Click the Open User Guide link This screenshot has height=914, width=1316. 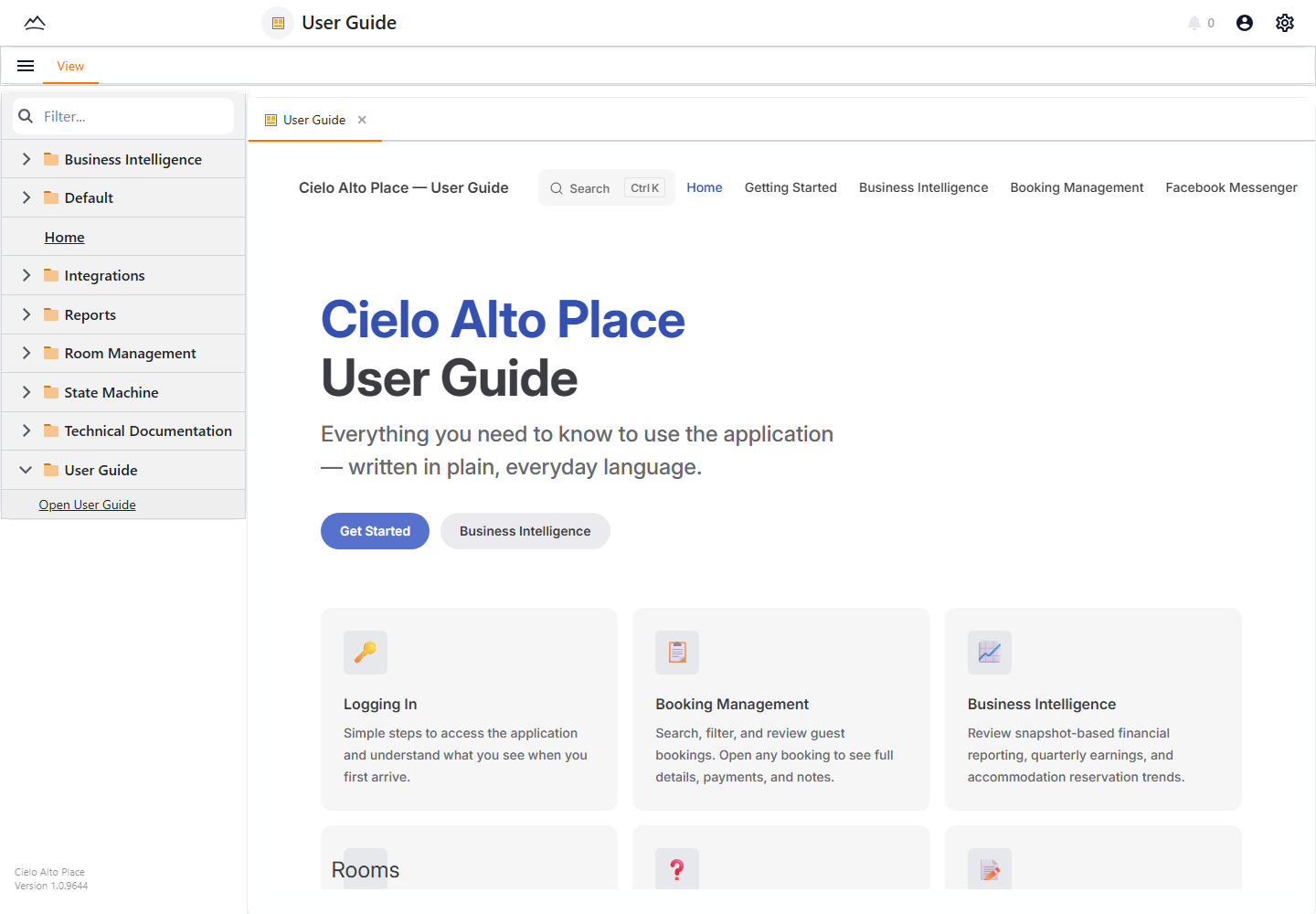coord(87,505)
